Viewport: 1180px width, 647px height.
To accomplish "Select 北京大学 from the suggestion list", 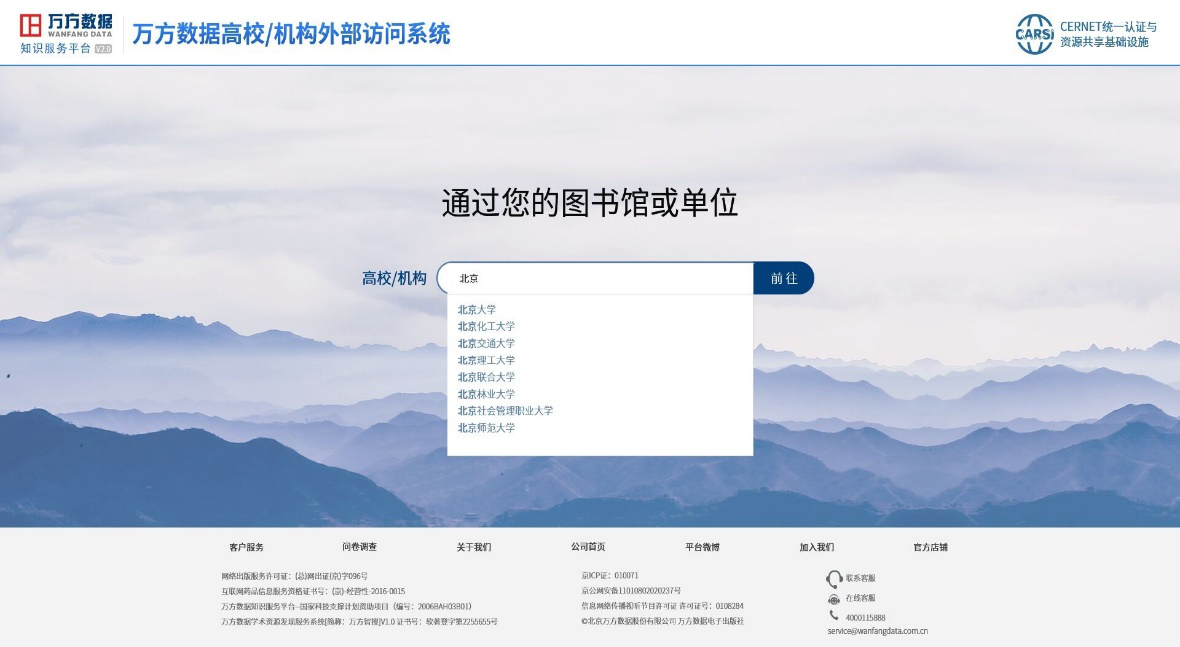I will (x=477, y=310).
